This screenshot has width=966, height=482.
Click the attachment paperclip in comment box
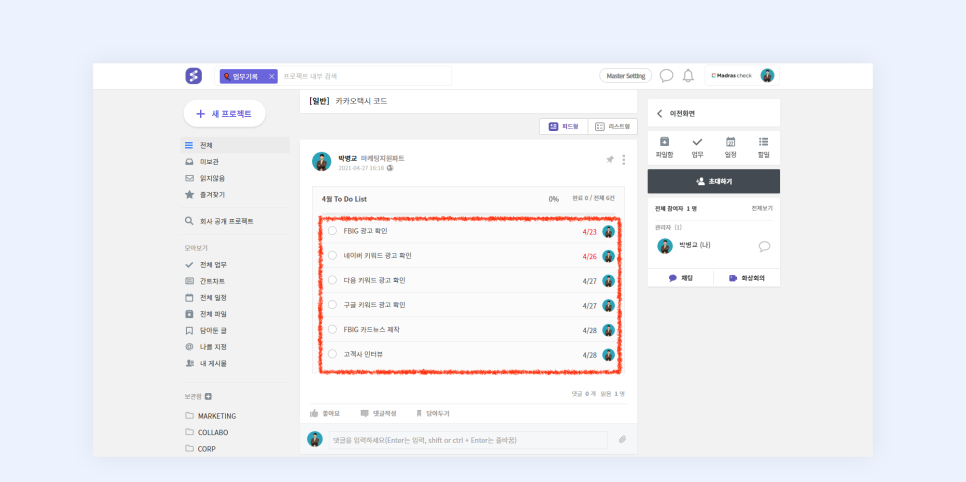click(621, 439)
